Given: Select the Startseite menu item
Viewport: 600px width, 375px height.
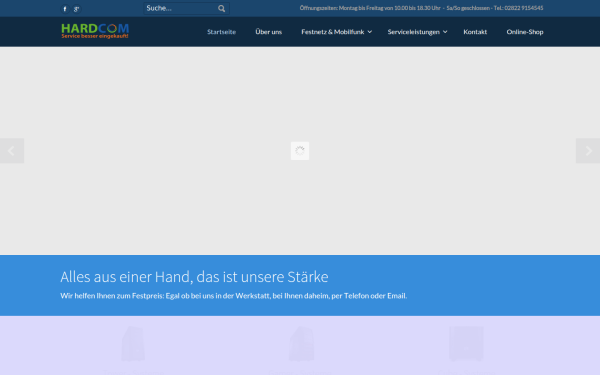Looking at the screenshot, I should (x=222, y=32).
